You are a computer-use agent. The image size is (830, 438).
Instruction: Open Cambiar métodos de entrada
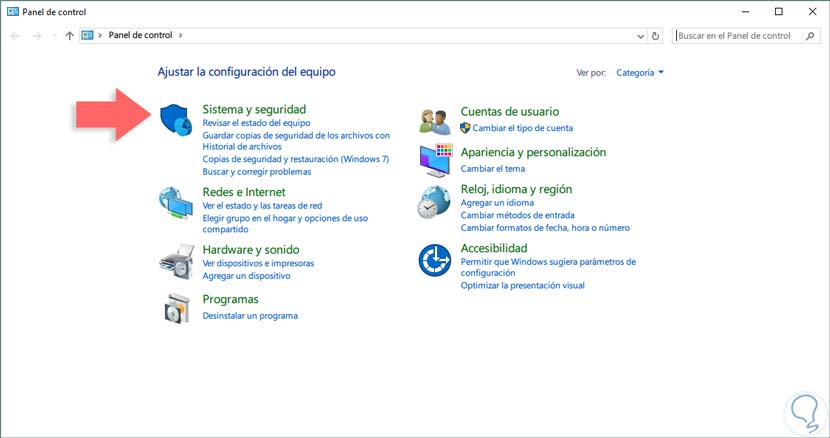tap(517, 215)
